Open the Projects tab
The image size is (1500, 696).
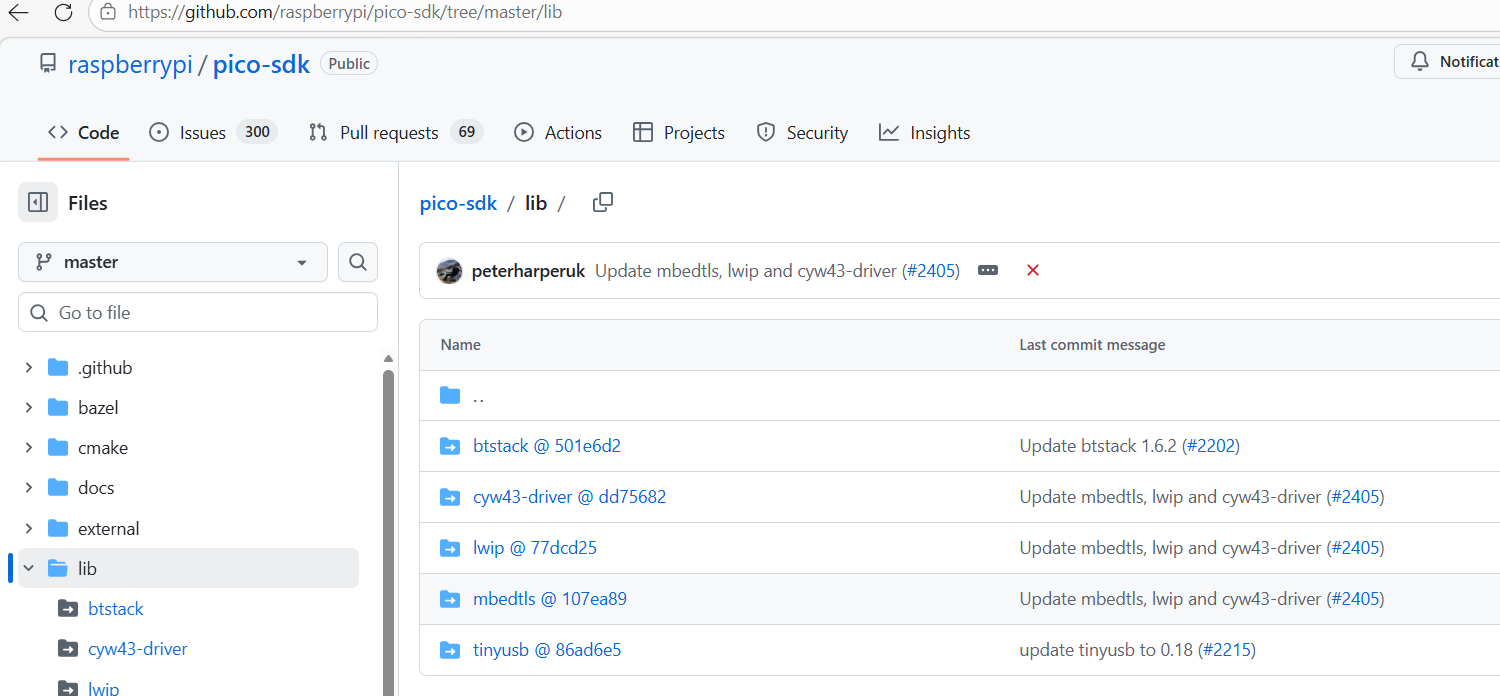tap(679, 133)
